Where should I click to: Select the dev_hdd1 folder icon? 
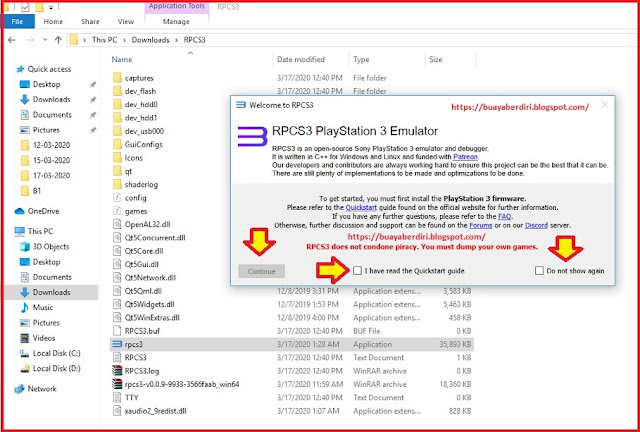click(117, 118)
